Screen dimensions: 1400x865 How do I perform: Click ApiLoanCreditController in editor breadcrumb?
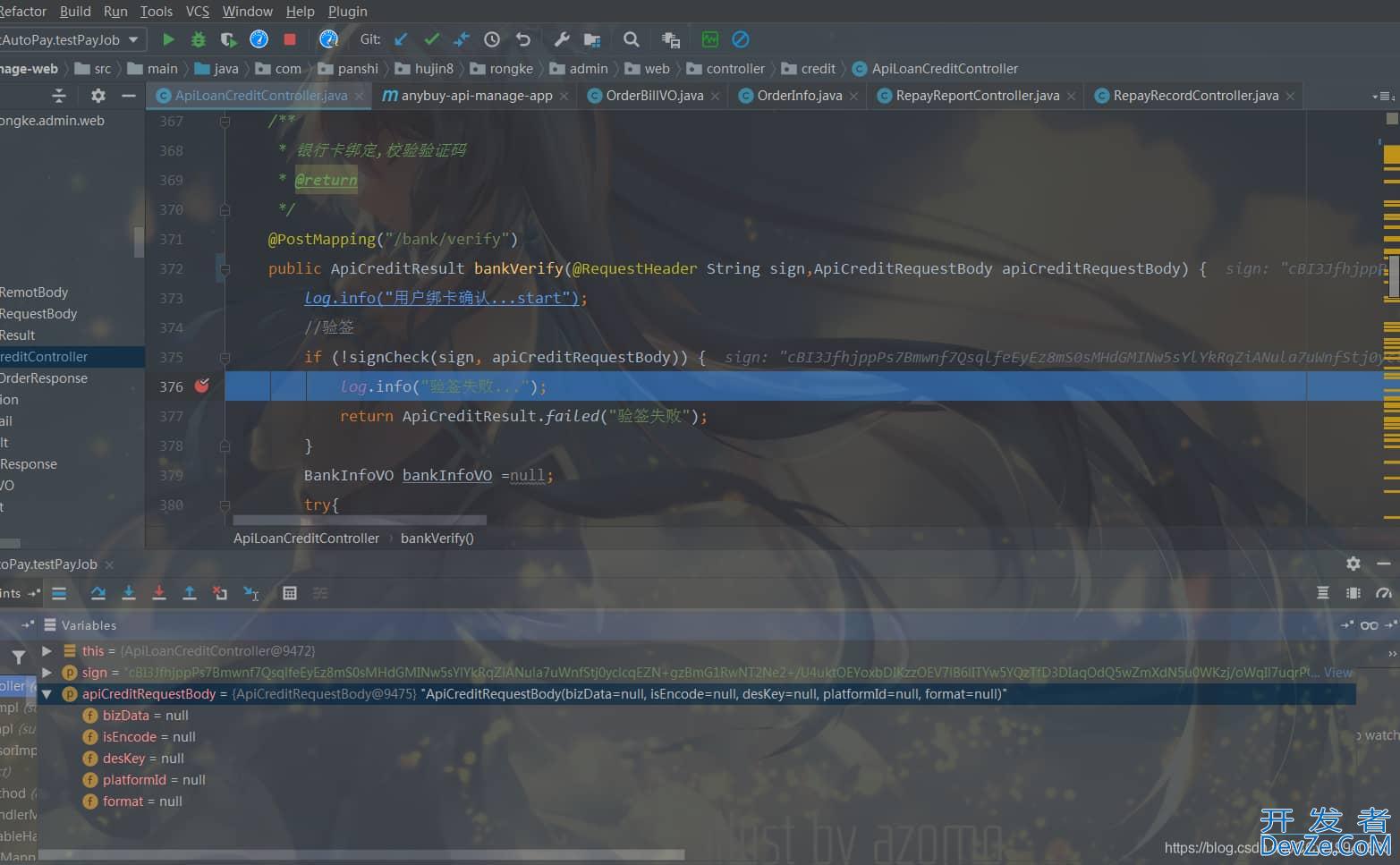pyautogui.click(x=306, y=538)
